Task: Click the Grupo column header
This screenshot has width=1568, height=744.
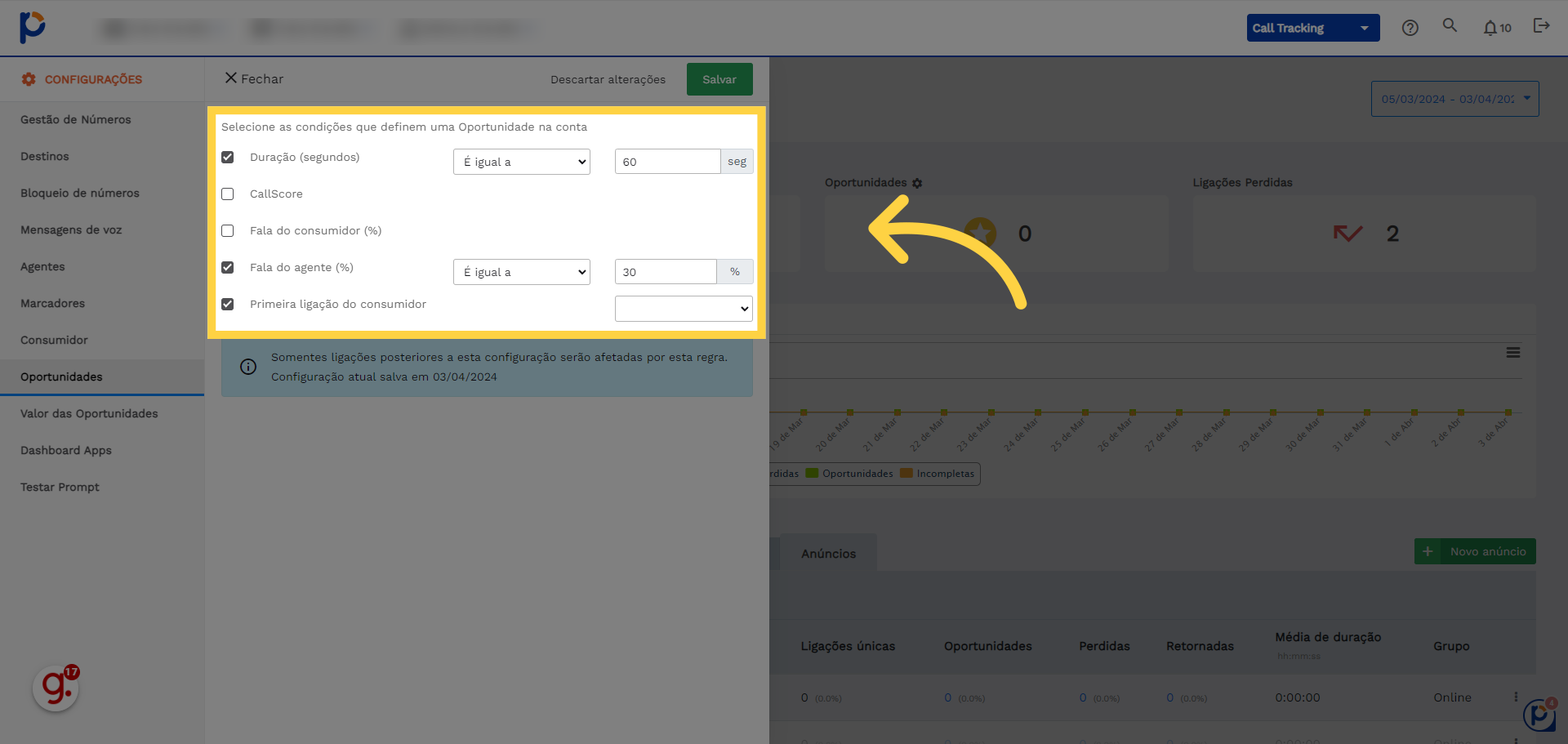Action: [1451, 646]
